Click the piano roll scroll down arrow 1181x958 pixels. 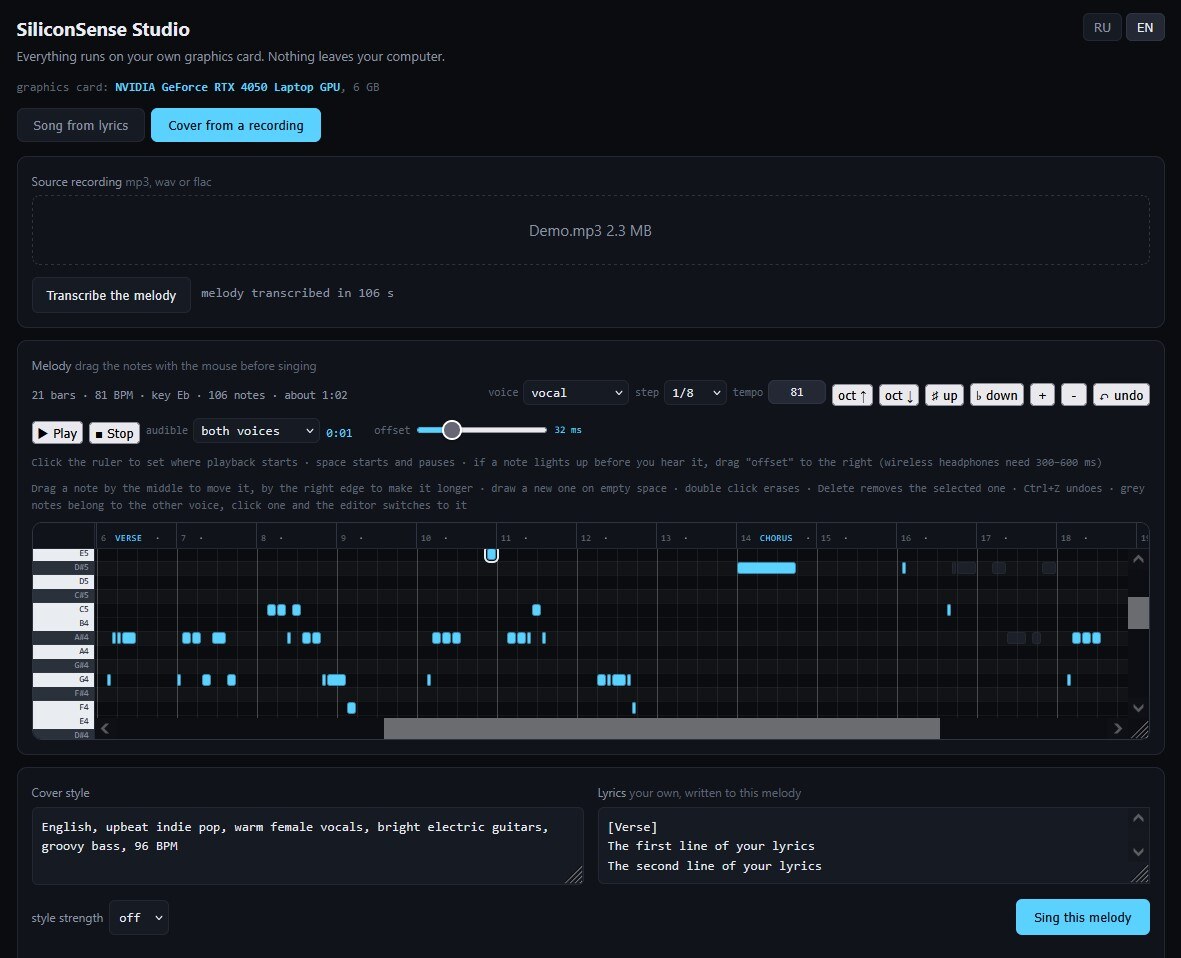pyautogui.click(x=1138, y=708)
